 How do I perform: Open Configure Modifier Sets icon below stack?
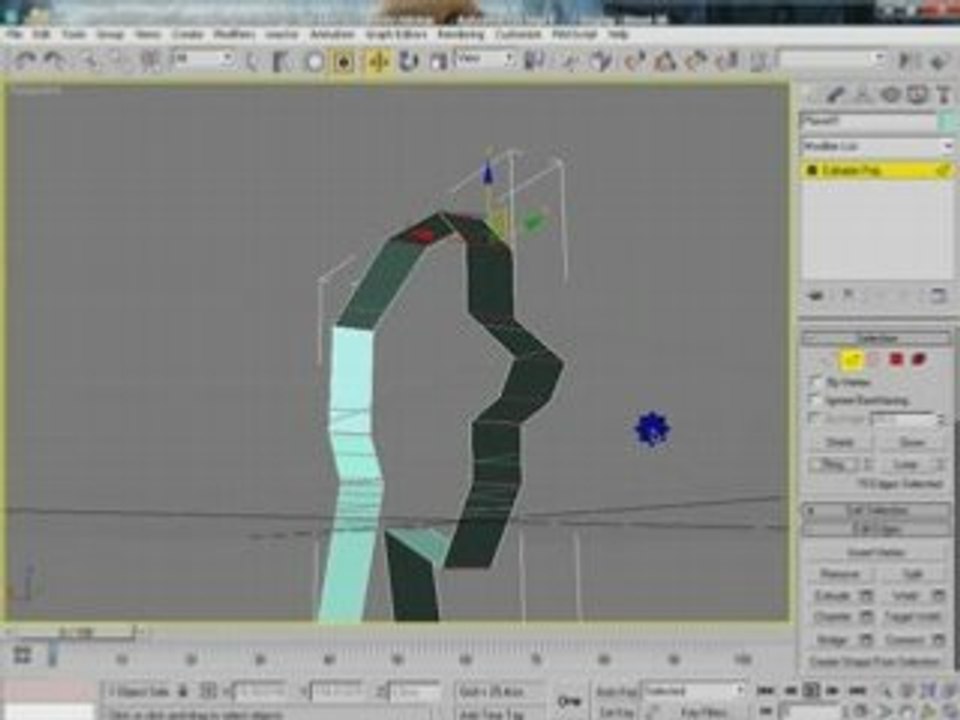click(x=938, y=296)
